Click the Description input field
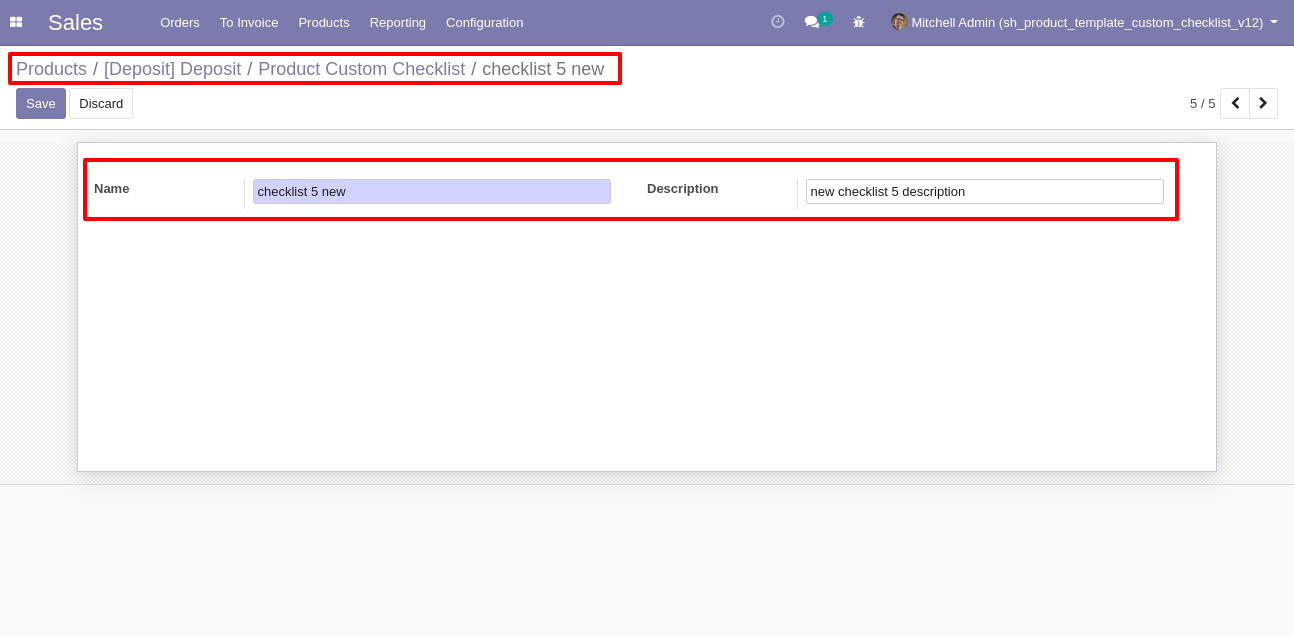The width and height of the screenshot is (1294, 636). (985, 191)
